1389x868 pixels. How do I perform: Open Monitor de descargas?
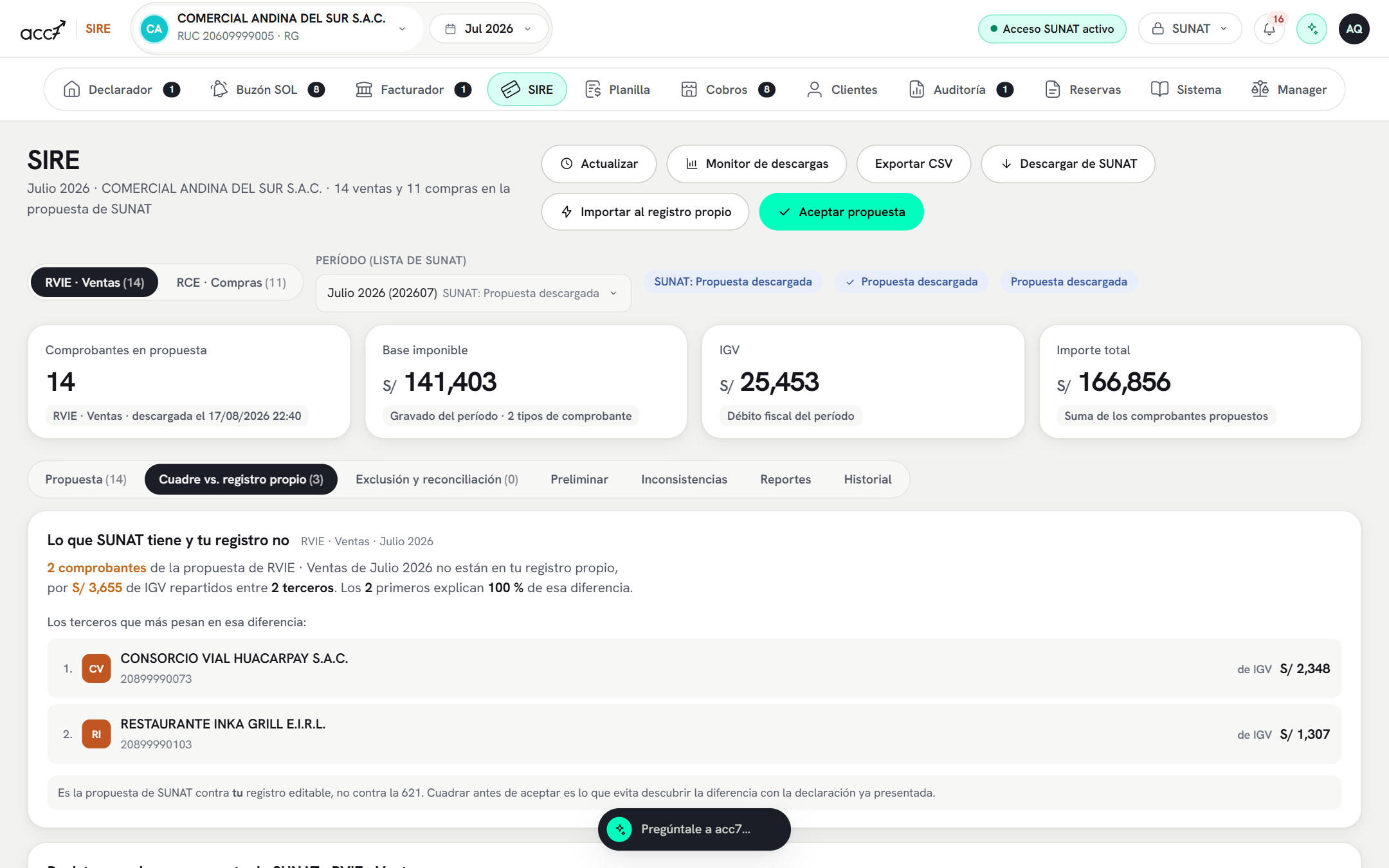(757, 164)
